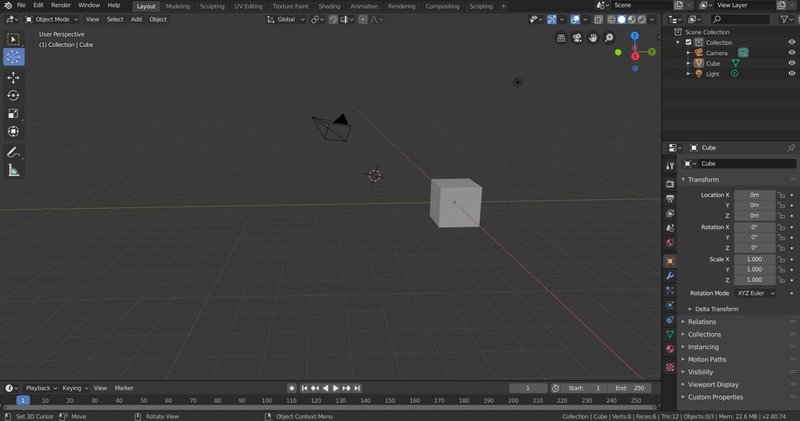Select the Select Box tool
Screen dimensions: 800x421
[13, 39]
